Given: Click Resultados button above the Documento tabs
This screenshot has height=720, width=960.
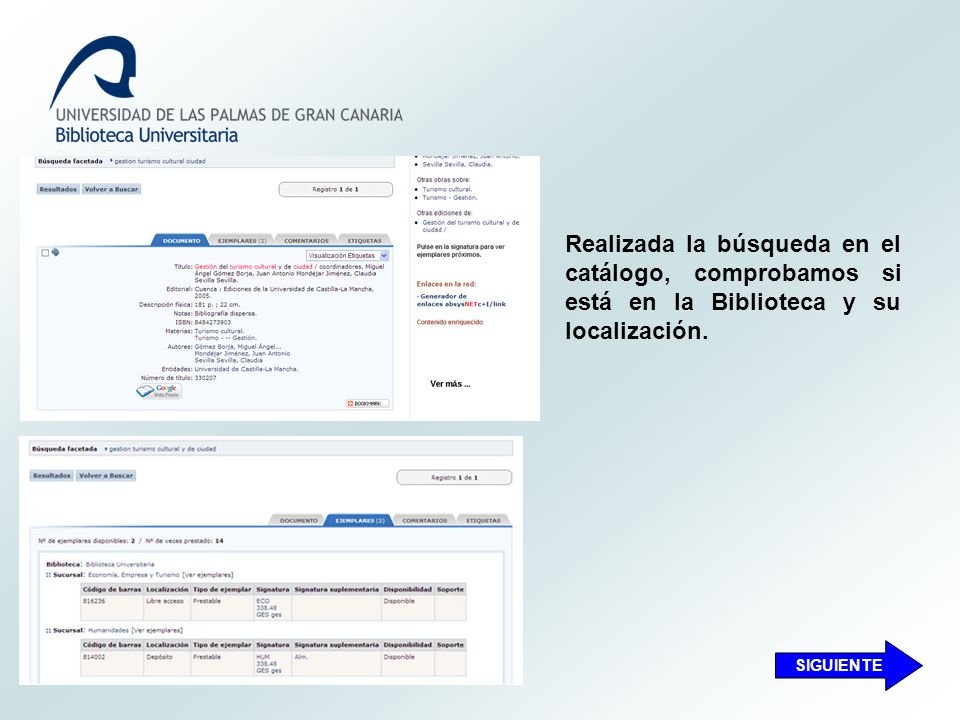Looking at the screenshot, I should [x=58, y=189].
